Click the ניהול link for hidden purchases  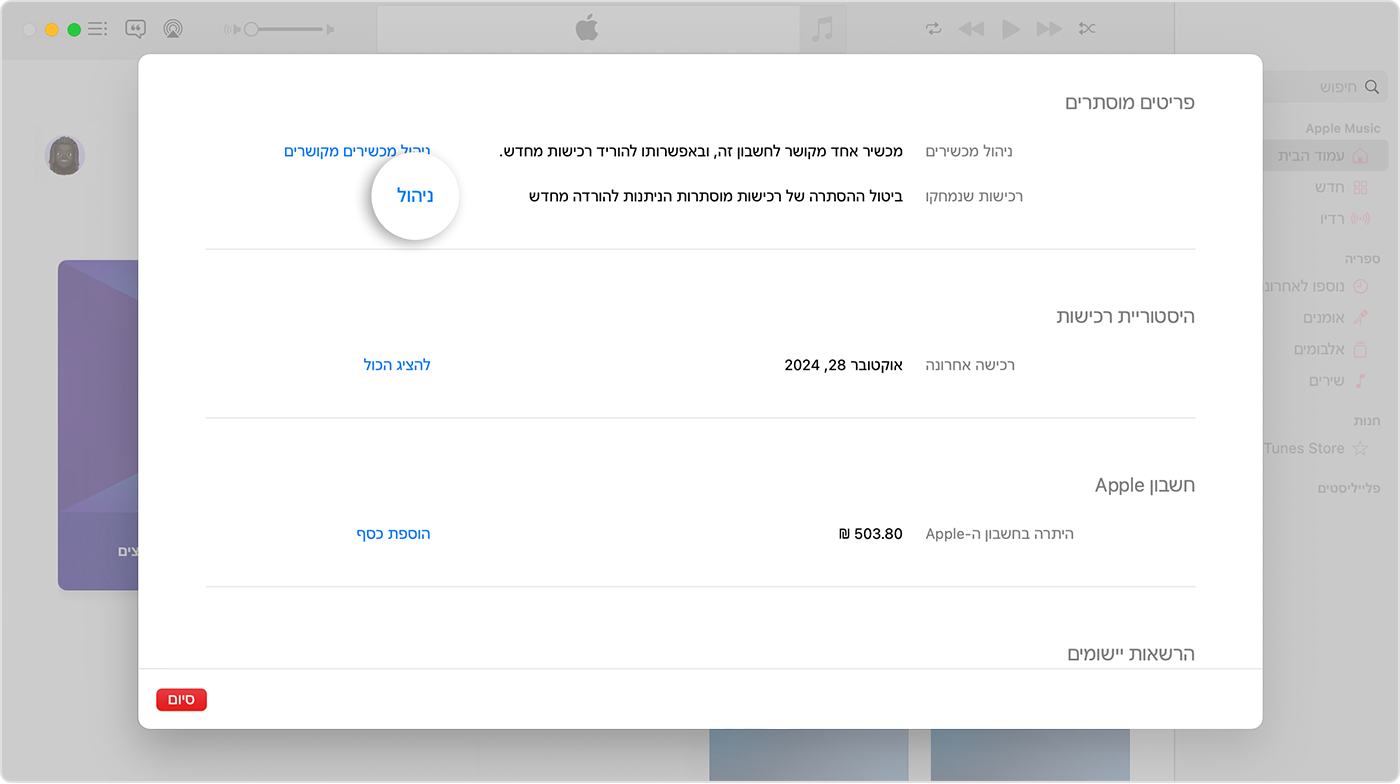[415, 196]
